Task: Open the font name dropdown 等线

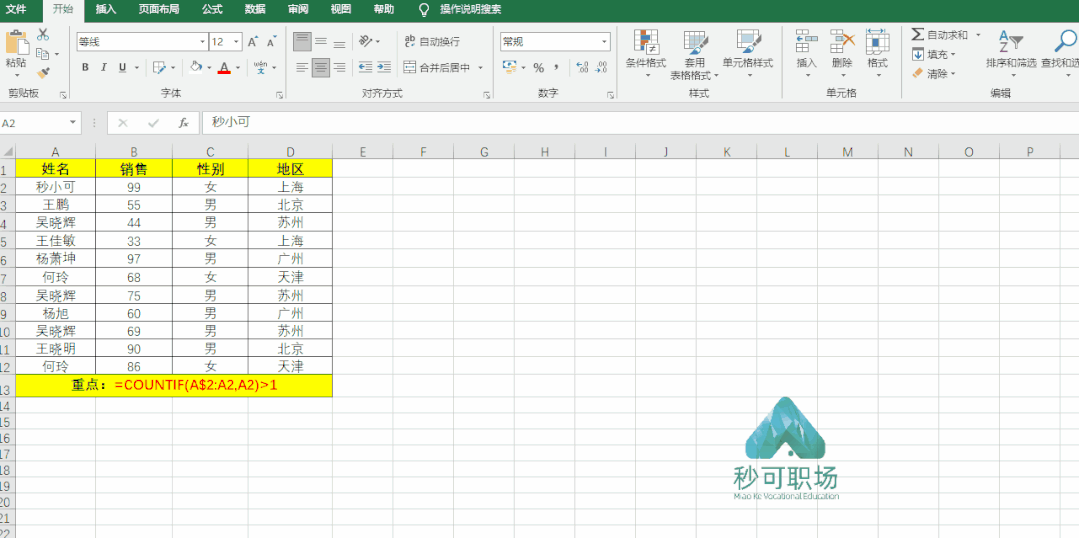Action: tap(202, 42)
